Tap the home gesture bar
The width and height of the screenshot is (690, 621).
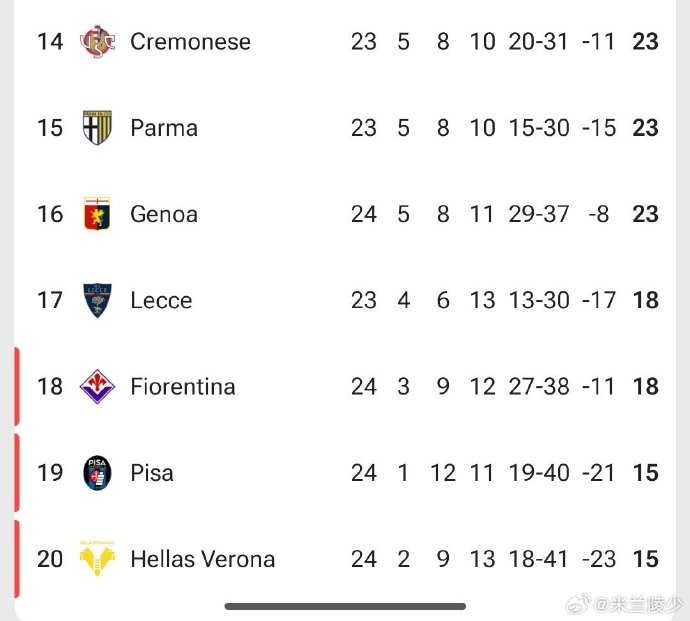coord(345,606)
